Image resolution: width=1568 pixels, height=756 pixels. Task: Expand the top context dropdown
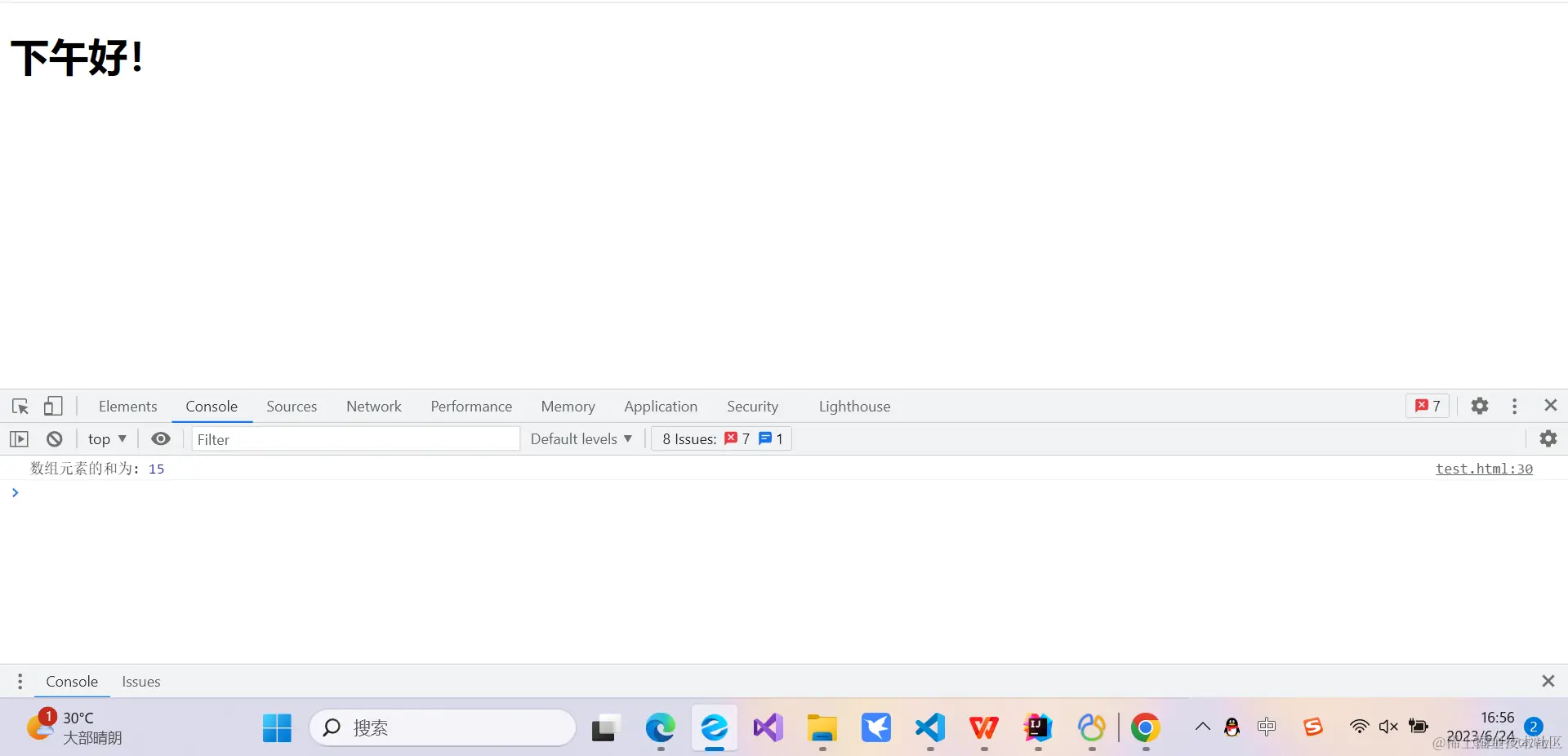[x=107, y=438]
